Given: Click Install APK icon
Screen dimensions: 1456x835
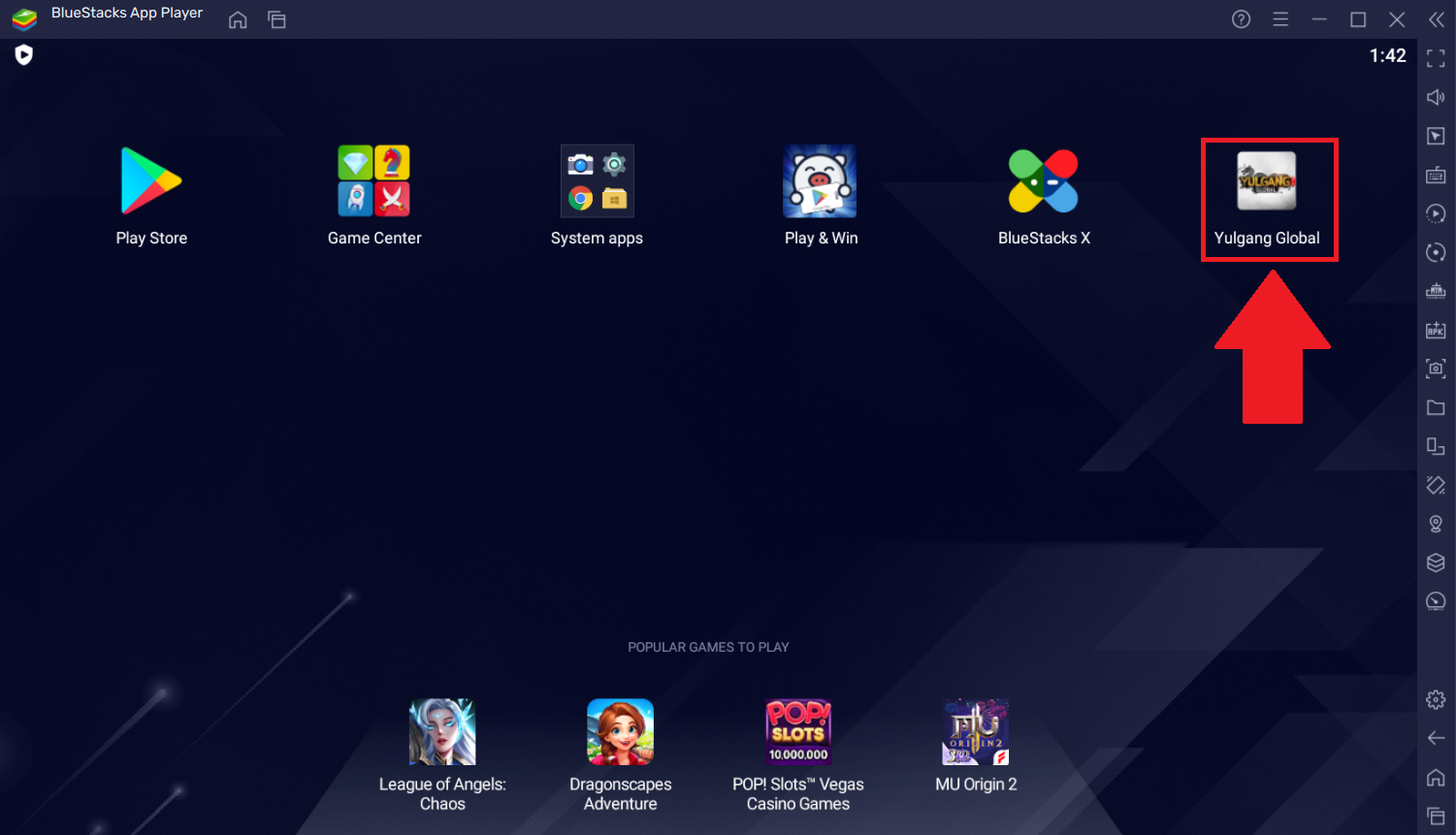Looking at the screenshot, I should (1437, 330).
